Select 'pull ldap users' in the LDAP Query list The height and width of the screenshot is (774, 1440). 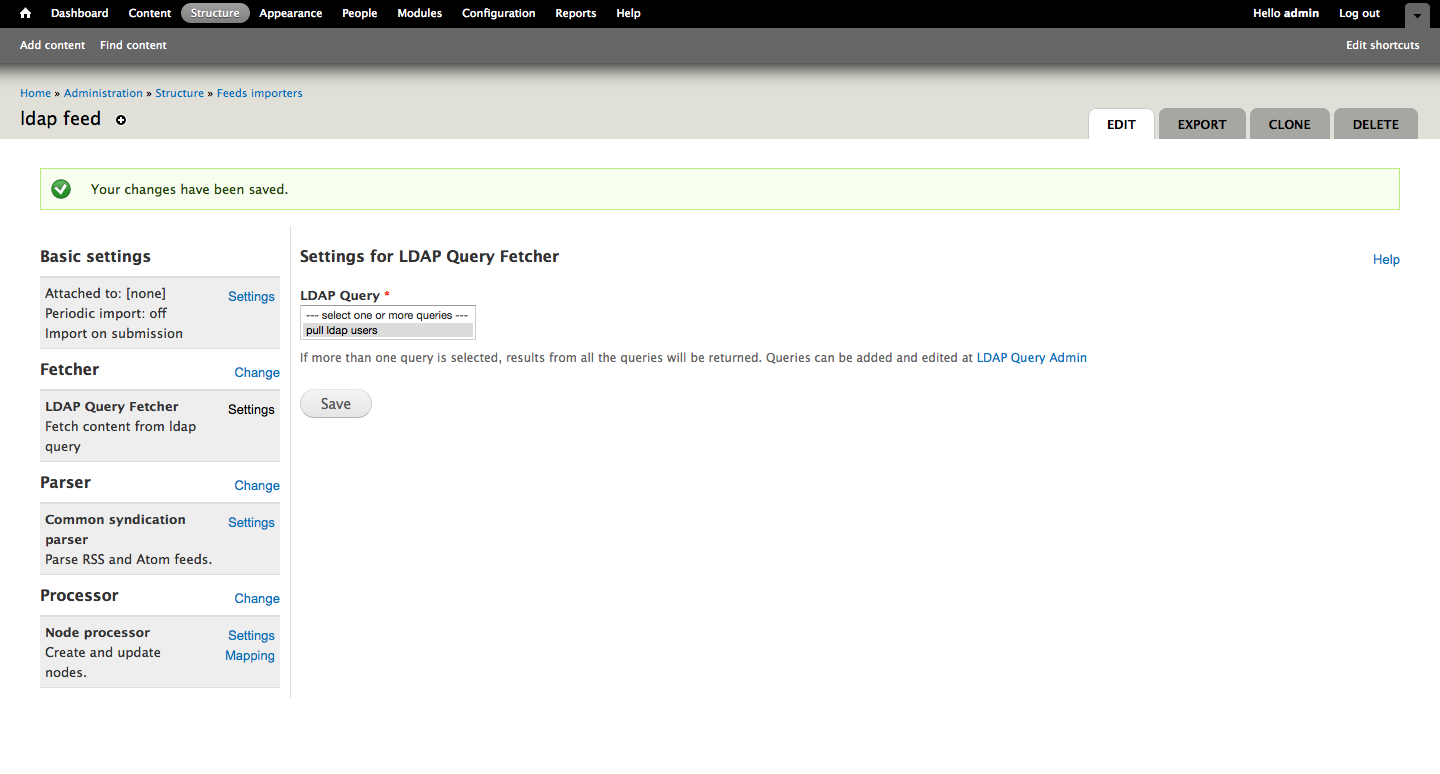(388, 330)
